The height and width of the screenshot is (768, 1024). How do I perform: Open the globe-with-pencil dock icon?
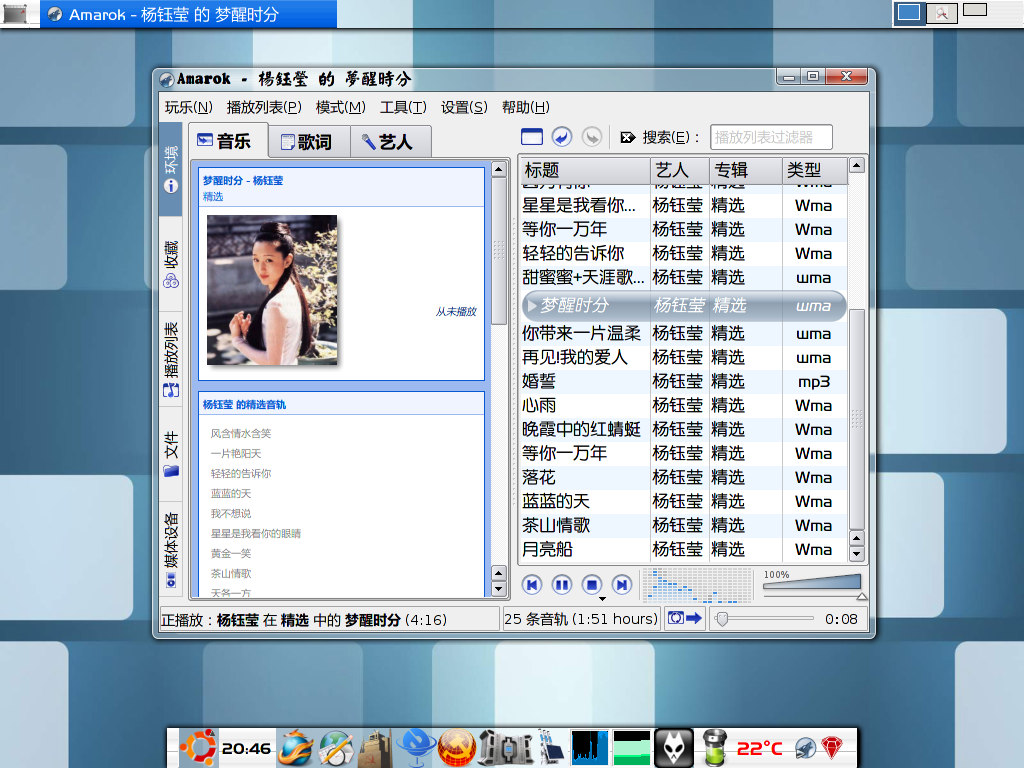point(336,748)
